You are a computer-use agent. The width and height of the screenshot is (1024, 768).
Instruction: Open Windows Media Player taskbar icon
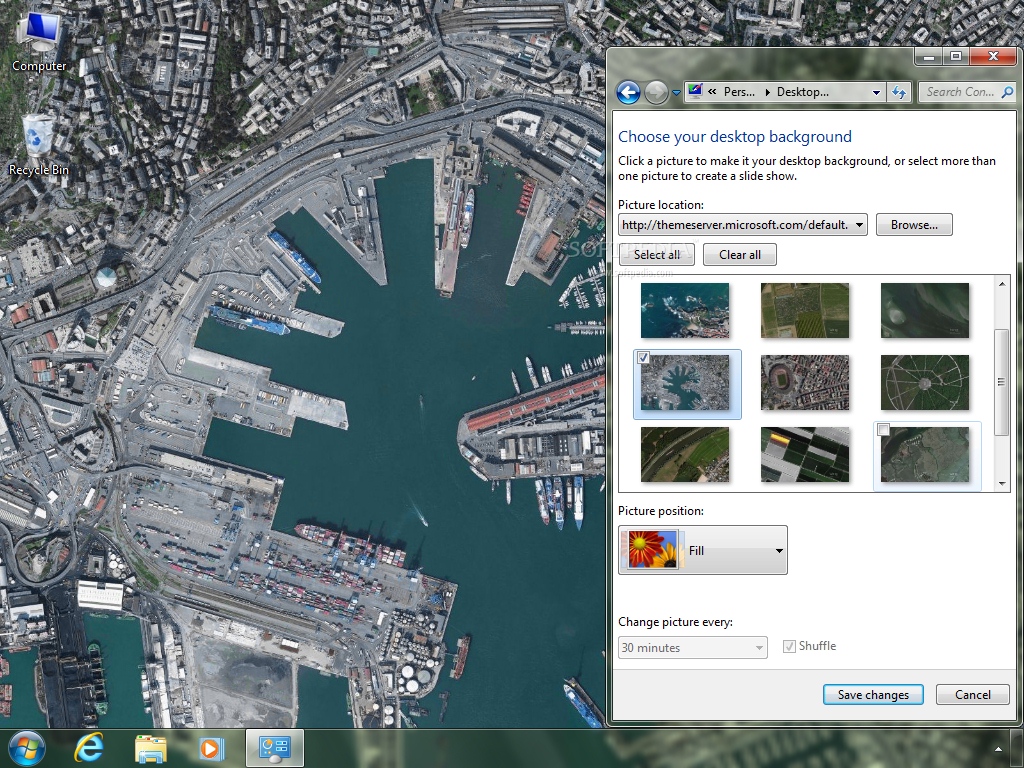(x=211, y=748)
